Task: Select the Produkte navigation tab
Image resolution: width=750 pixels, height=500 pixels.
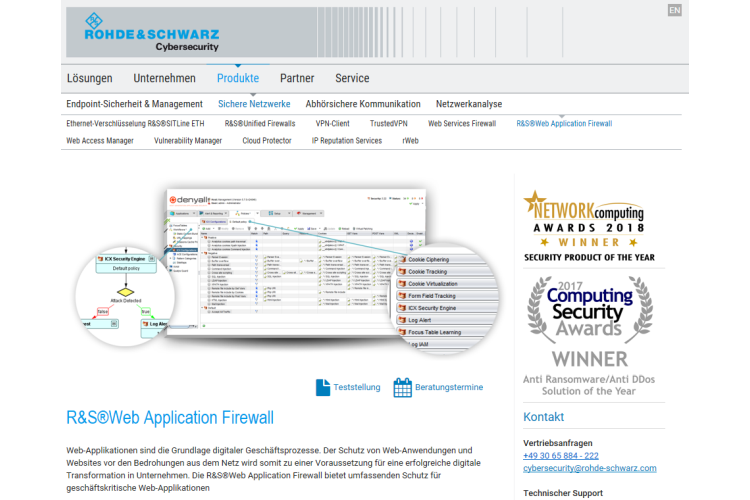Action: [237, 78]
